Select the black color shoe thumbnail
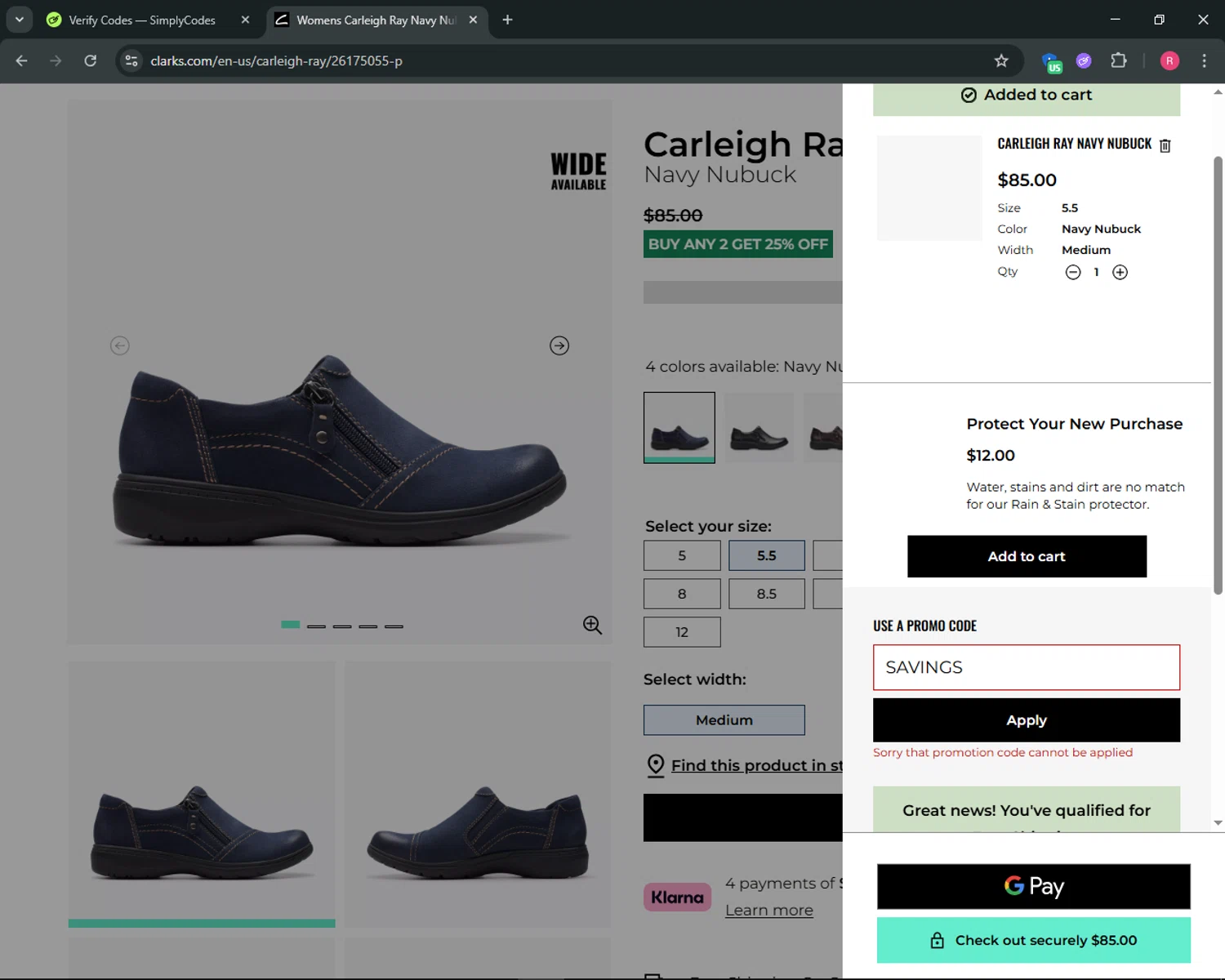1225x980 pixels. (759, 427)
